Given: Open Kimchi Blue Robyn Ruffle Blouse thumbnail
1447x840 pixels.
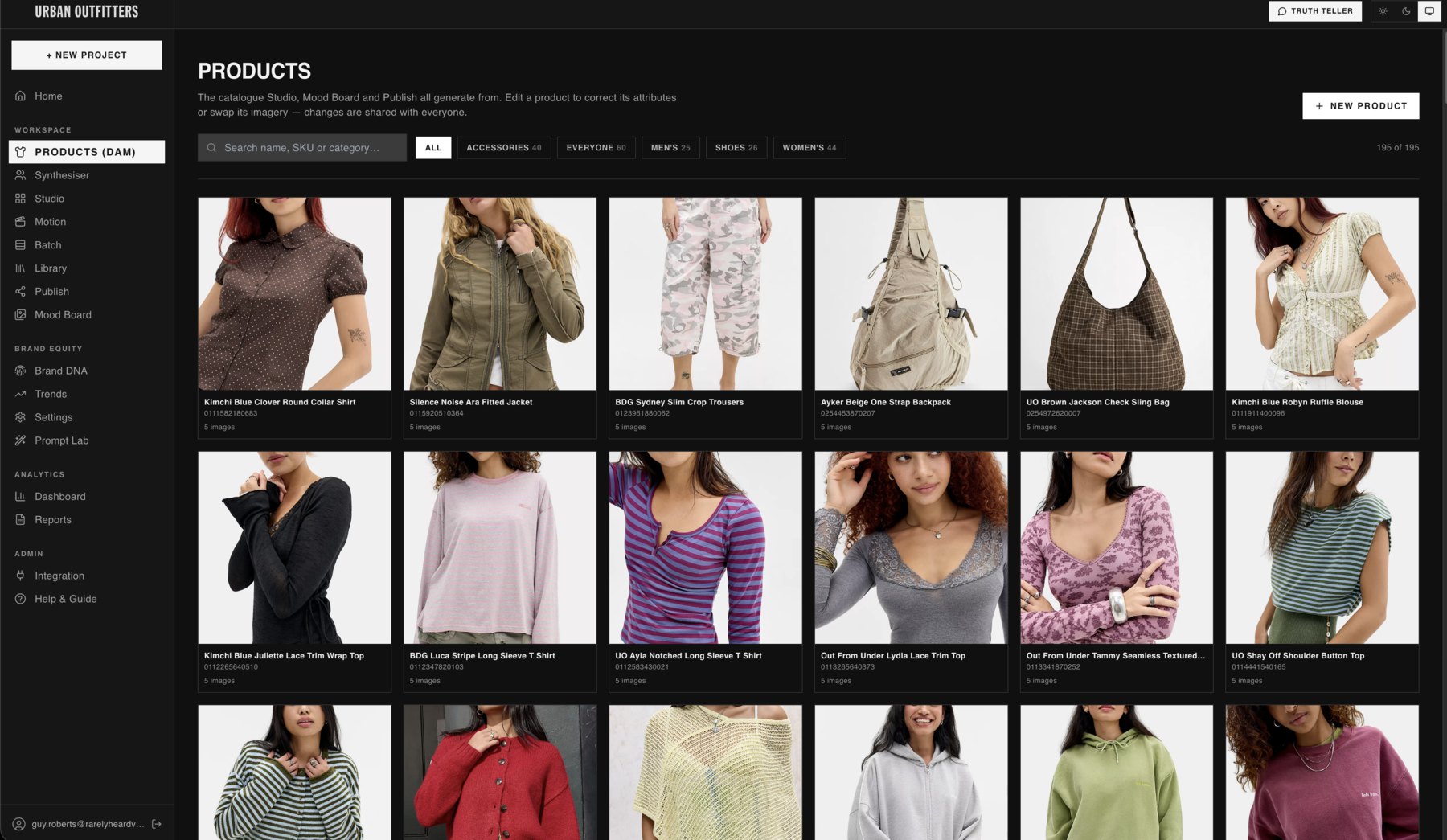Looking at the screenshot, I should click(1322, 293).
